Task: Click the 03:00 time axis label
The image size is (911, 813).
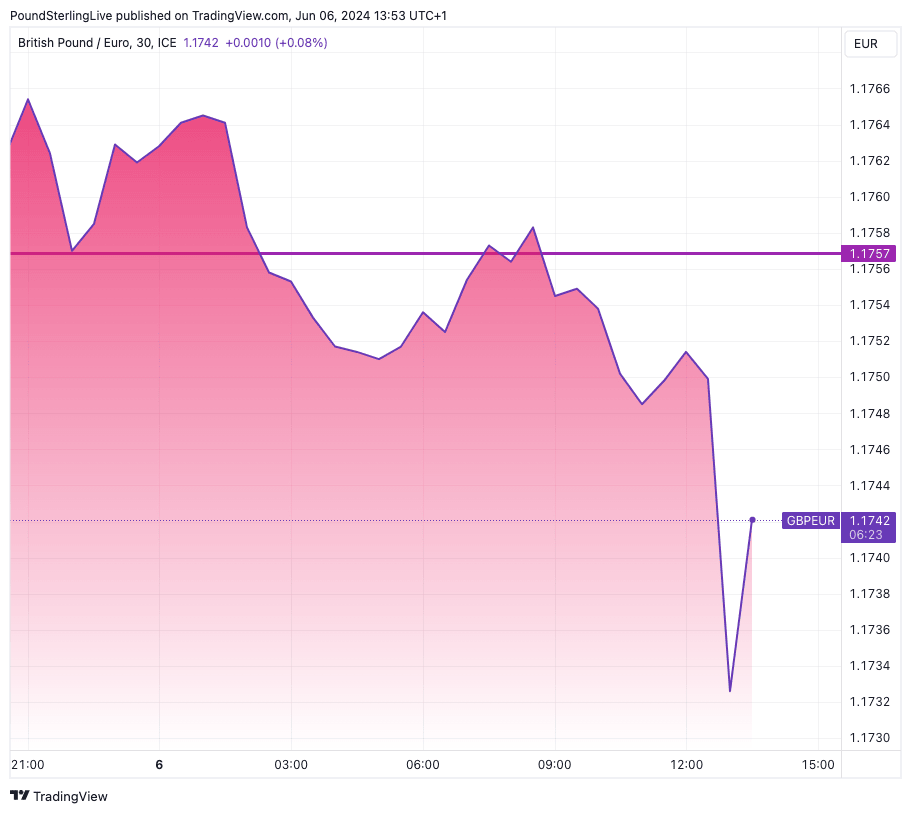Action: coord(291,765)
